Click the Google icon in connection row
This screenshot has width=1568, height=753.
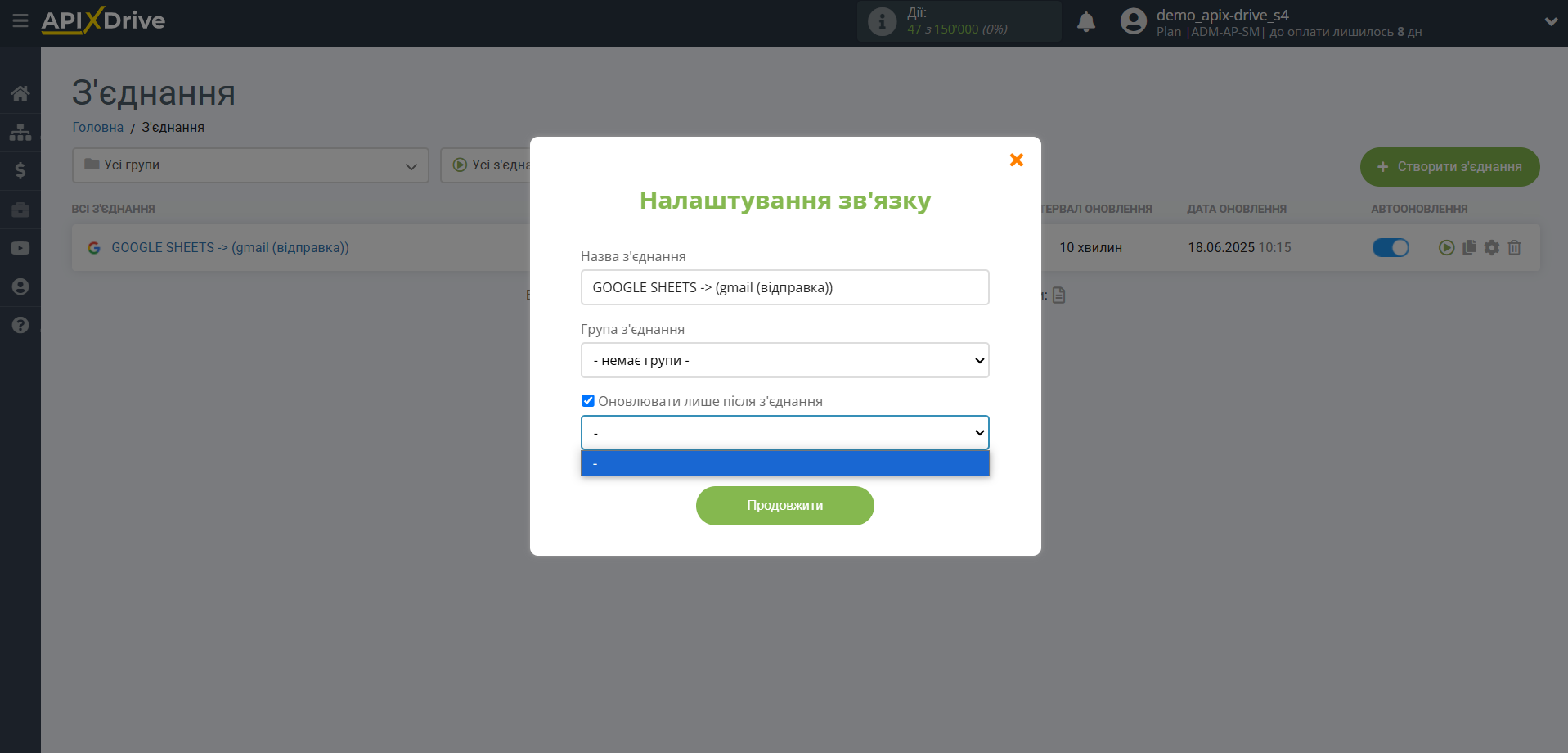94,248
